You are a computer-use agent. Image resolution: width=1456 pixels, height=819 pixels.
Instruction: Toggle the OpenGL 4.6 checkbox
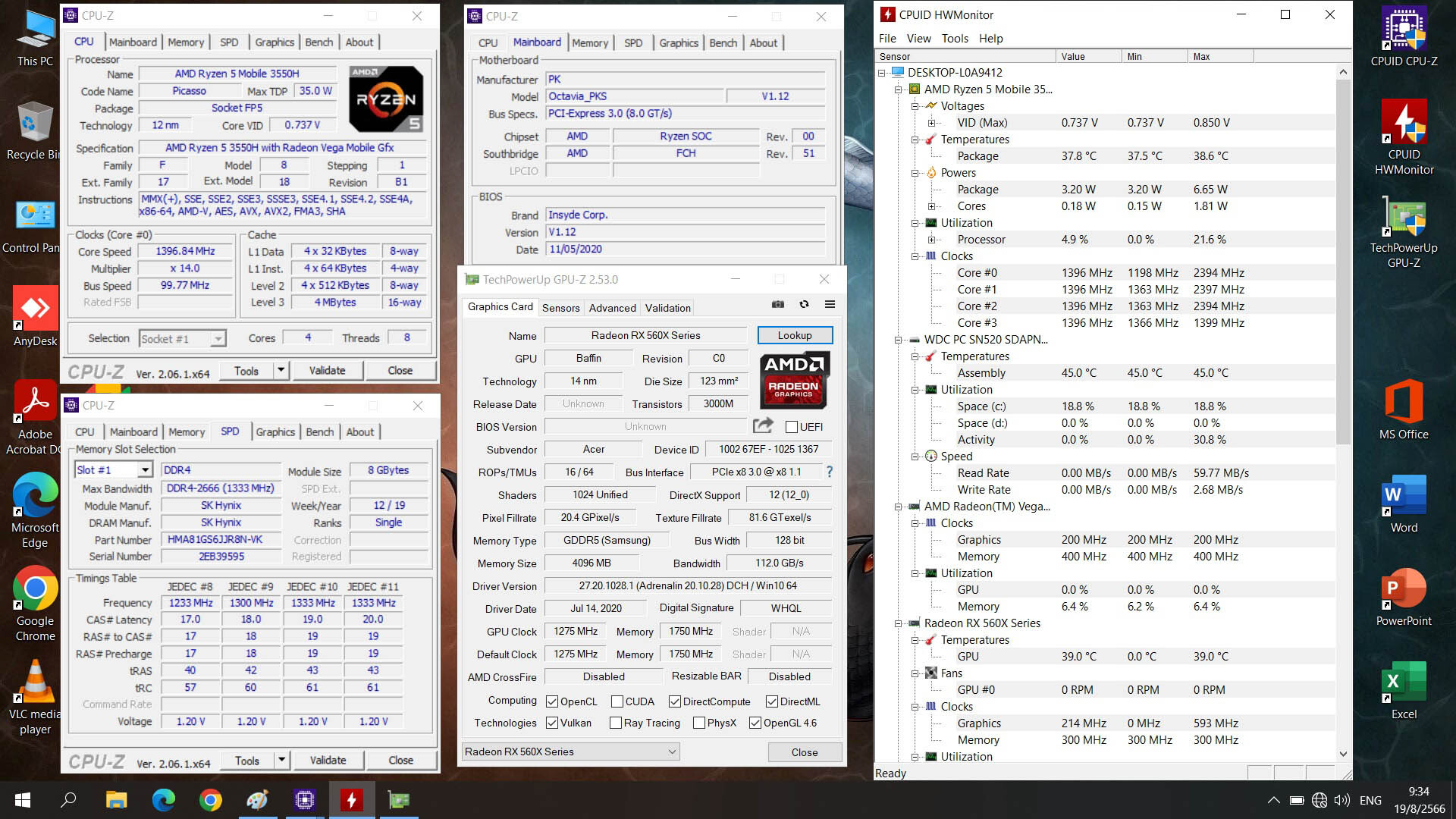tap(755, 723)
